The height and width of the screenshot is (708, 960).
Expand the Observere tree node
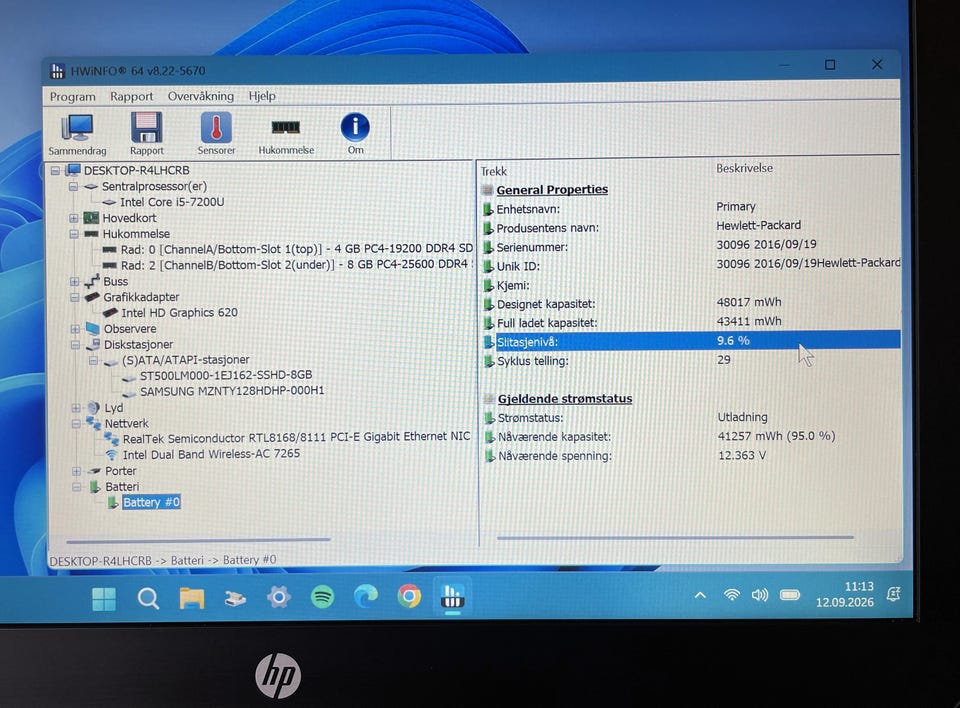coord(75,329)
